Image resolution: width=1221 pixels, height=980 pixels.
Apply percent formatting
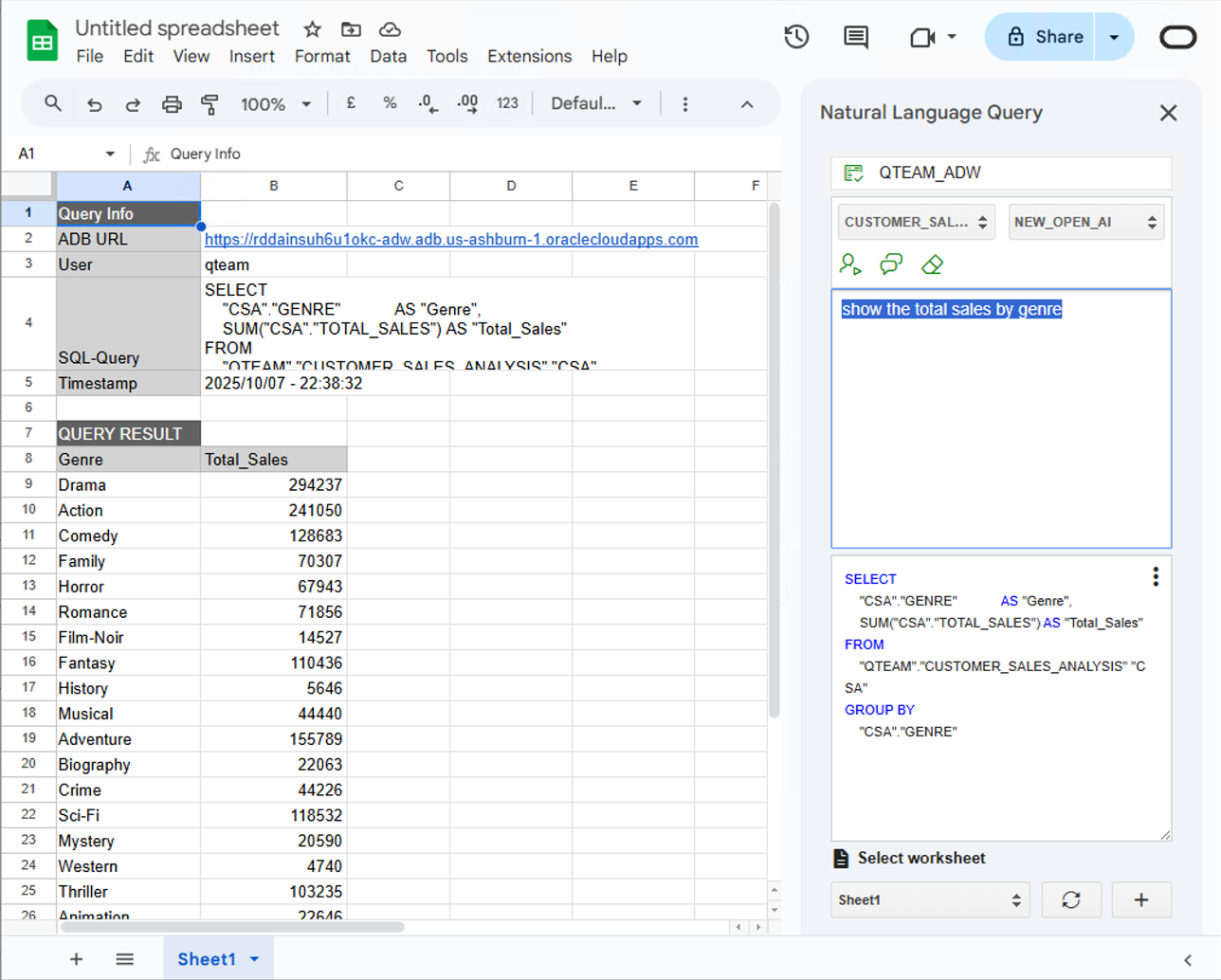[389, 103]
